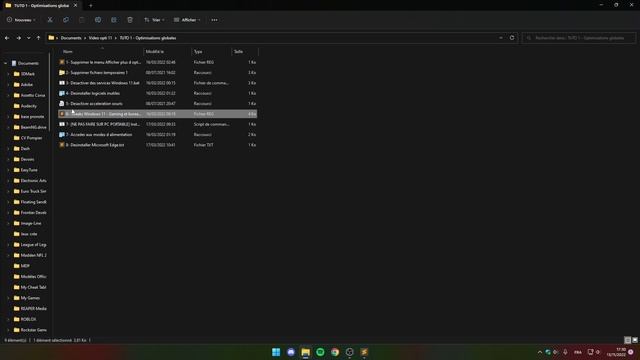Click the Cut scissors icon in toolbar
The height and width of the screenshot is (360, 640).
click(50, 20)
